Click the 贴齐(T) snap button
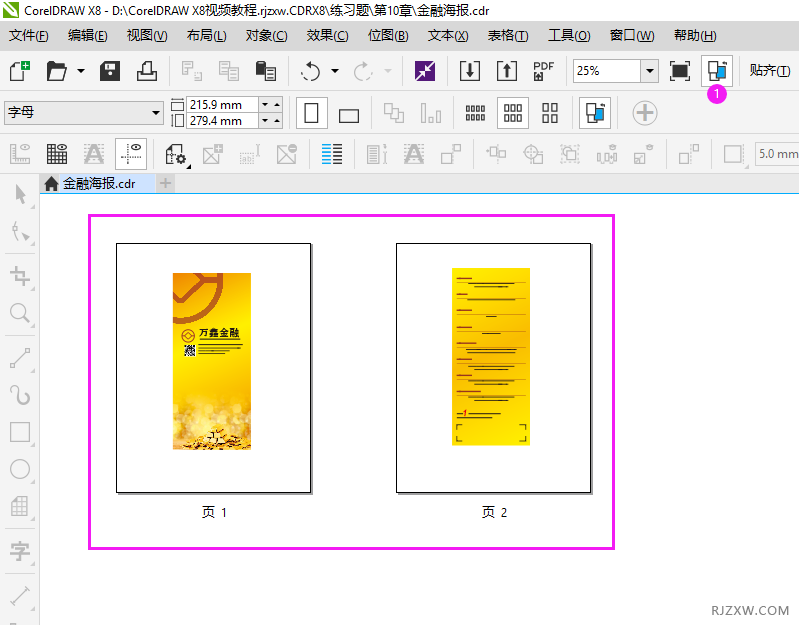Screen dimensions: 799x625 click(769, 70)
